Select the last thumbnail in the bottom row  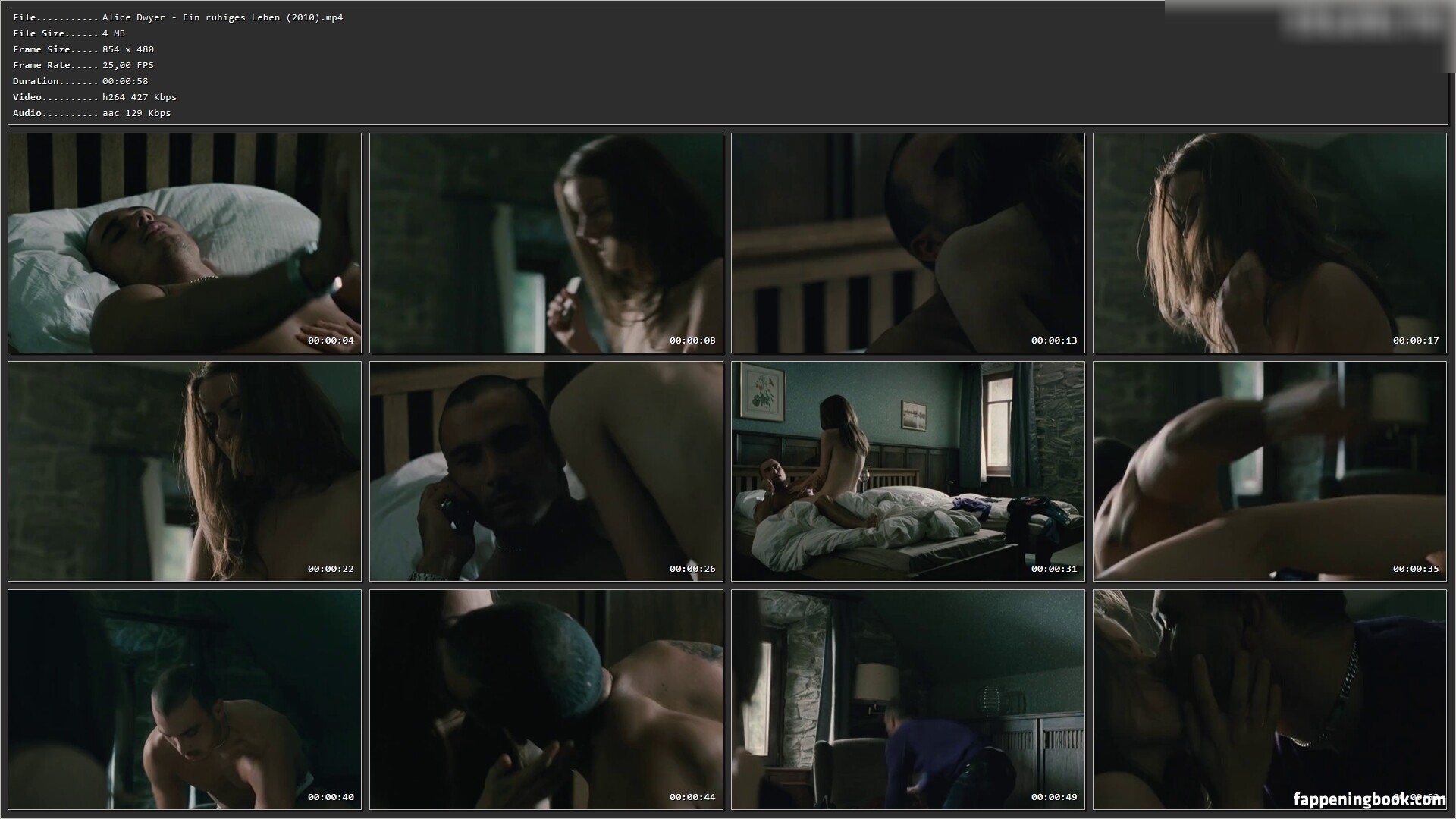[1269, 699]
